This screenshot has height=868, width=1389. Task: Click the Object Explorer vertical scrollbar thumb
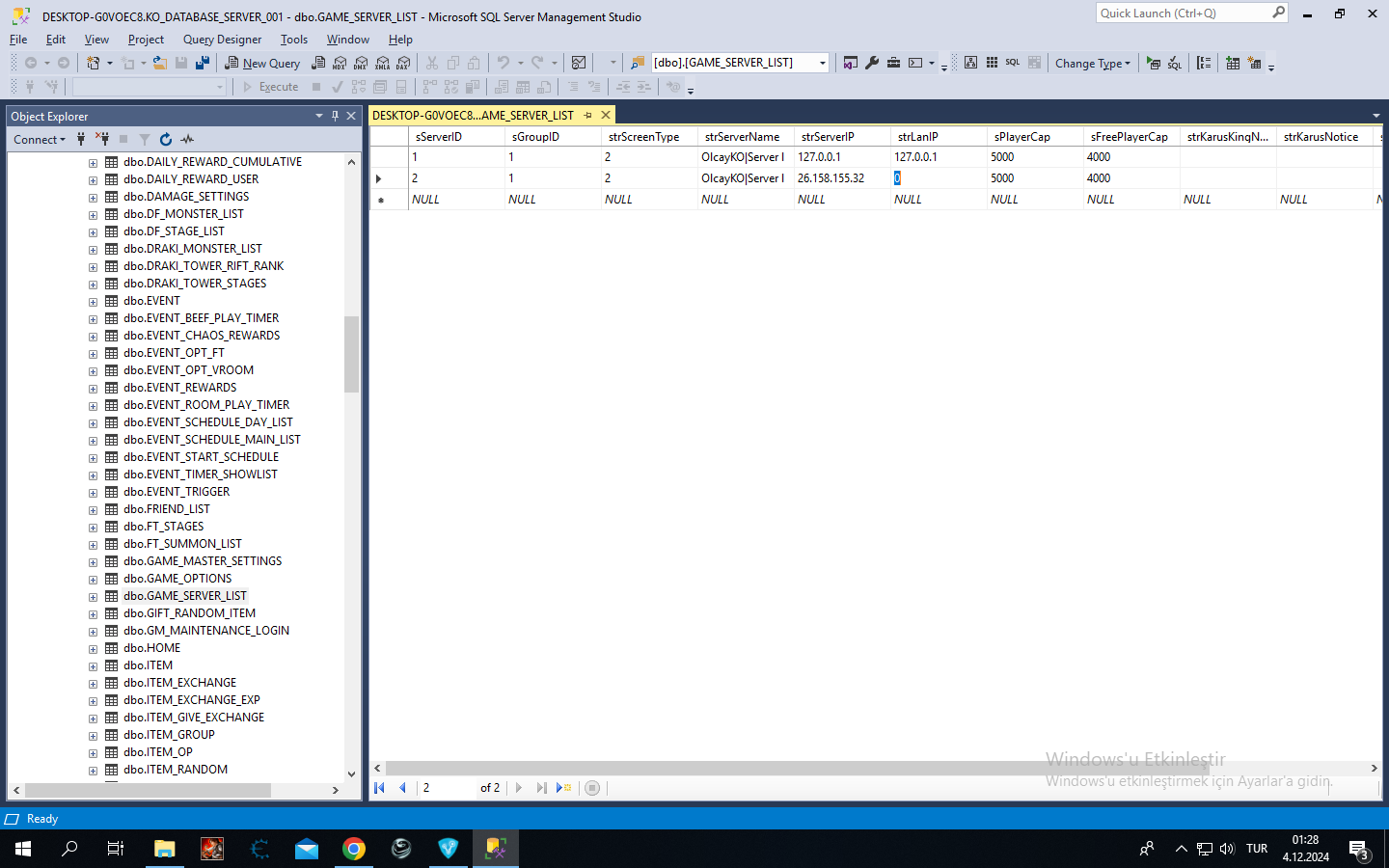(x=351, y=354)
